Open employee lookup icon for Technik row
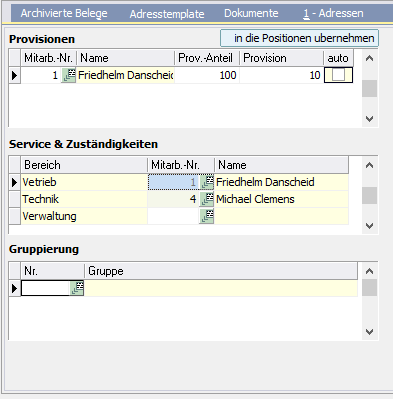The height and width of the screenshot is (399, 393). [x=207, y=199]
